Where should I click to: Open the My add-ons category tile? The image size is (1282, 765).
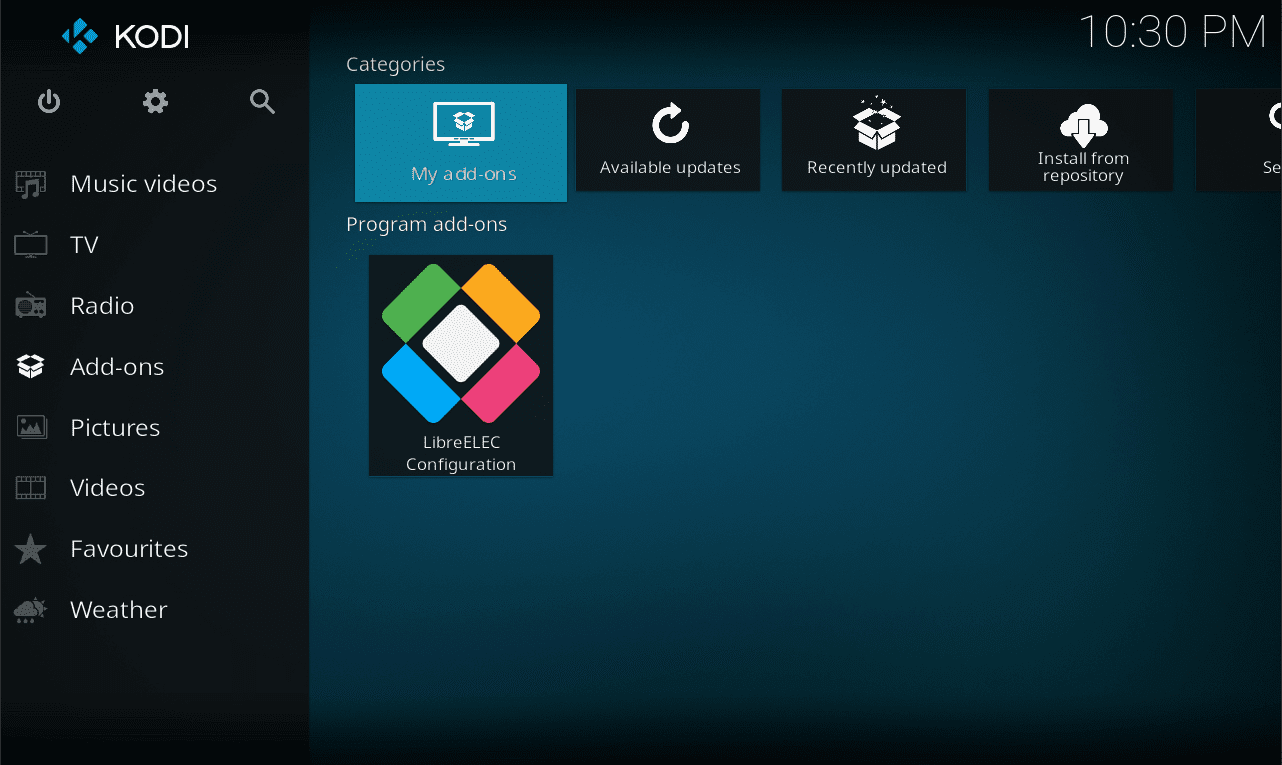(x=461, y=142)
